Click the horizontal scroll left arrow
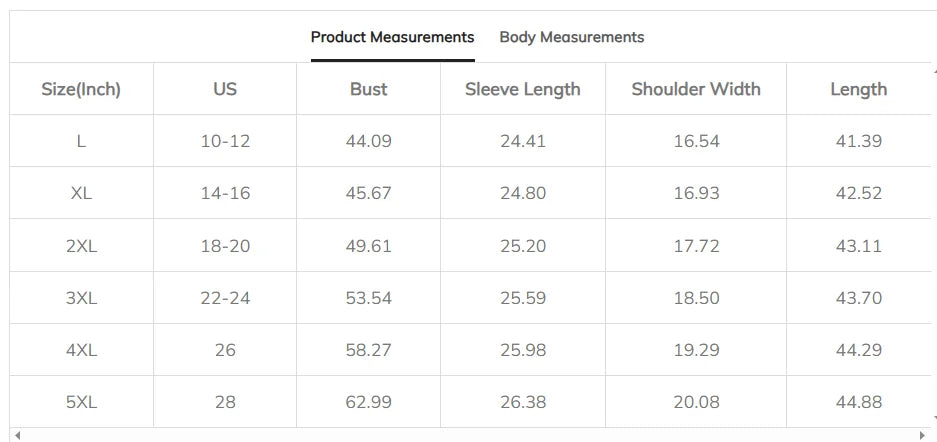The height and width of the screenshot is (442, 937). click(x=17, y=435)
